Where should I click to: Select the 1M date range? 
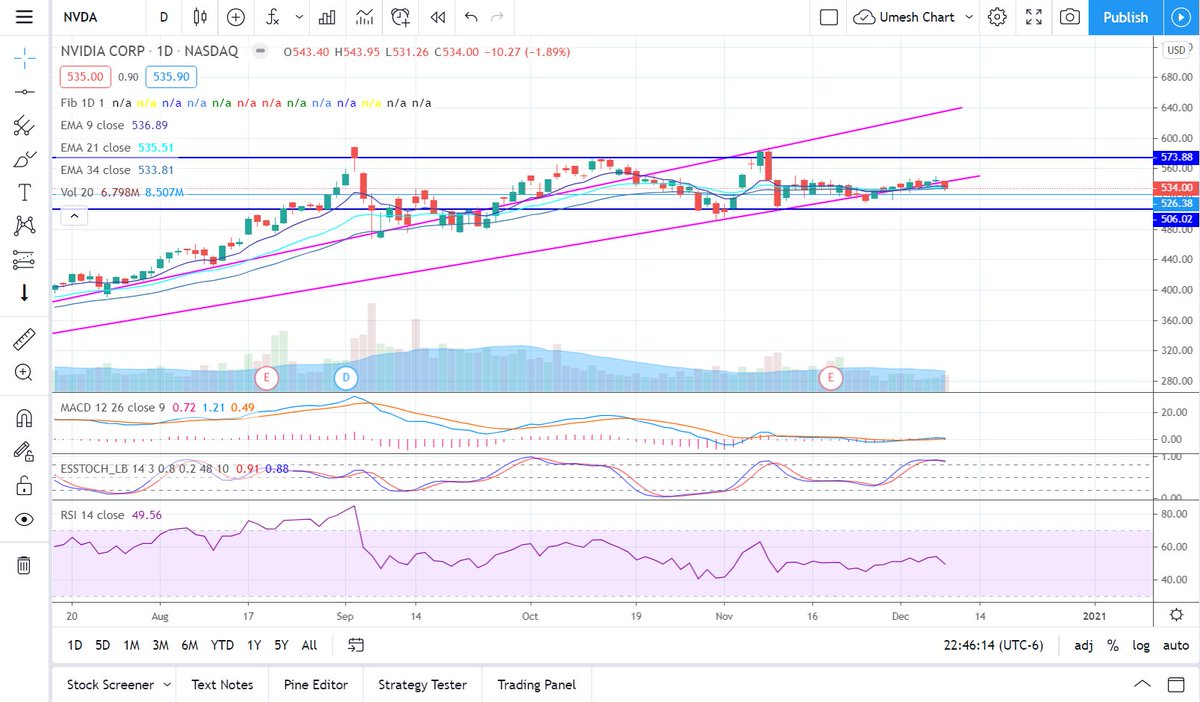click(x=131, y=645)
